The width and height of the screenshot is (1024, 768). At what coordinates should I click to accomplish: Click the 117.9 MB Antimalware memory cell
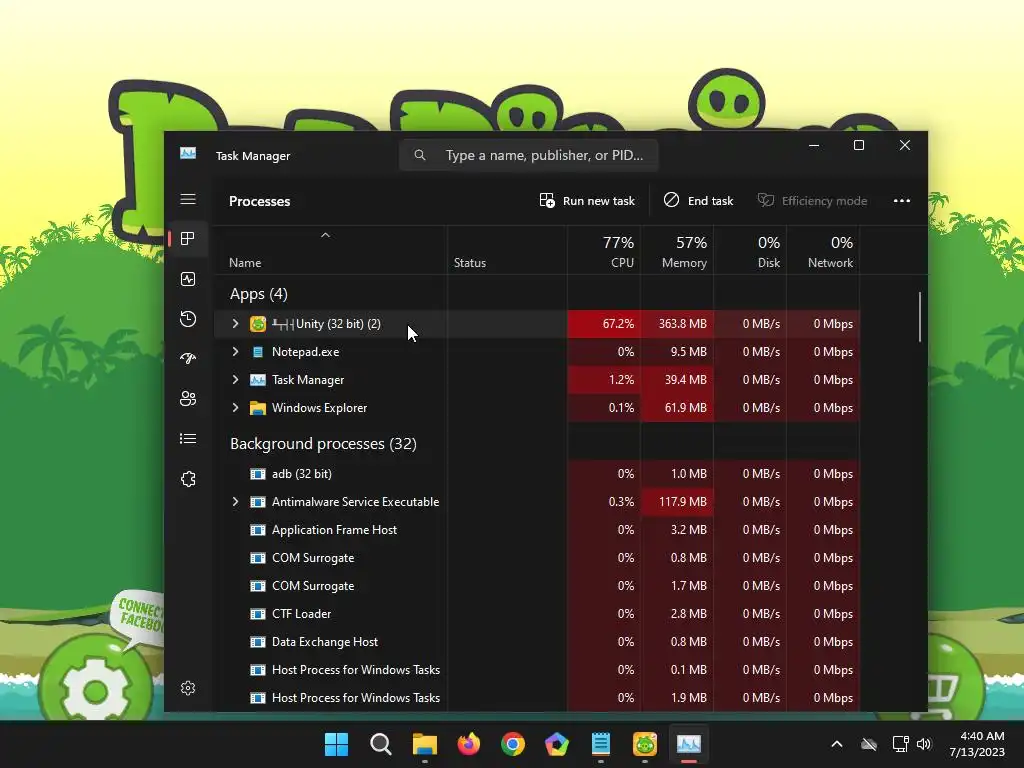(677, 502)
